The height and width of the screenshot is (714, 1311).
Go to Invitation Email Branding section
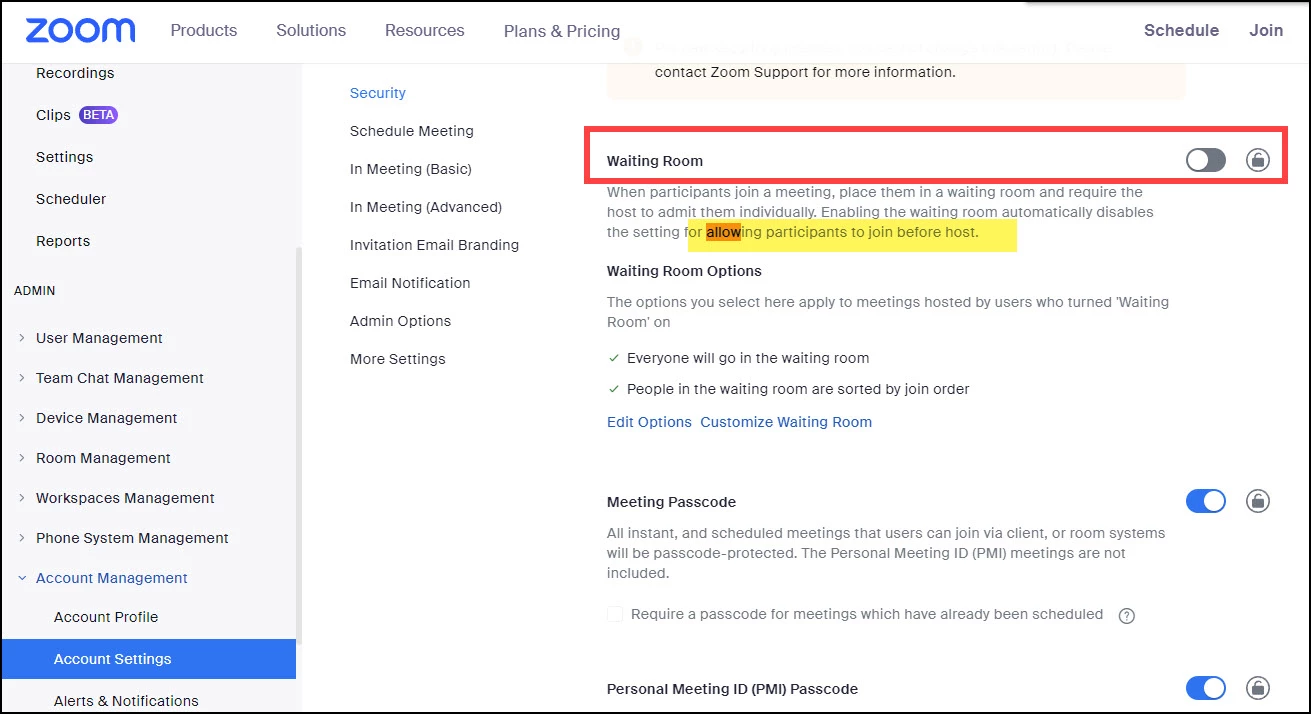[x=434, y=245]
